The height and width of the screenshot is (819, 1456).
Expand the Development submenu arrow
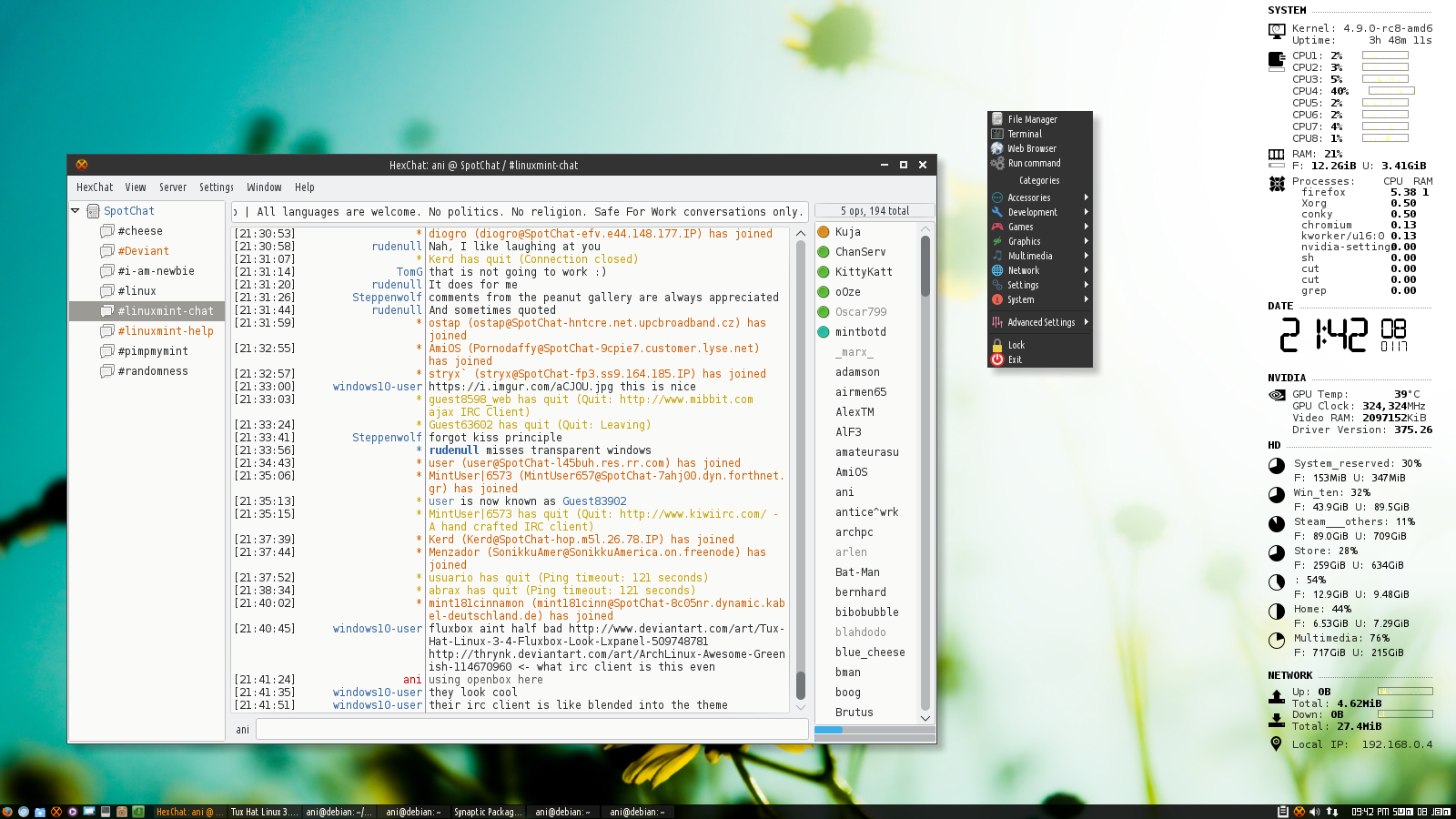[x=1086, y=212]
